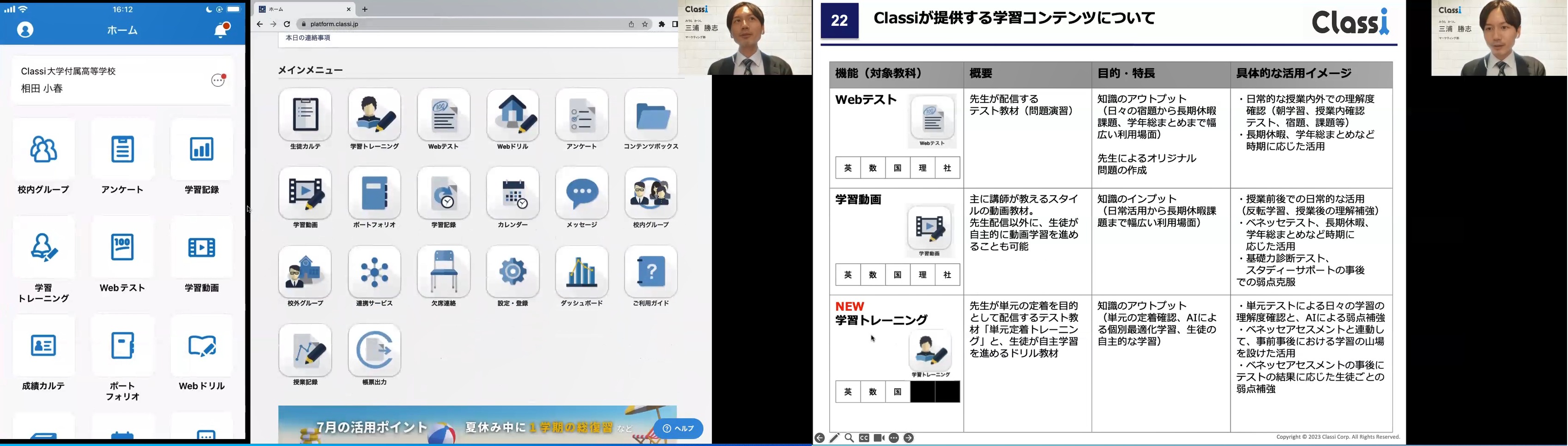
Task: Open 授業記録 icon
Action: click(306, 350)
